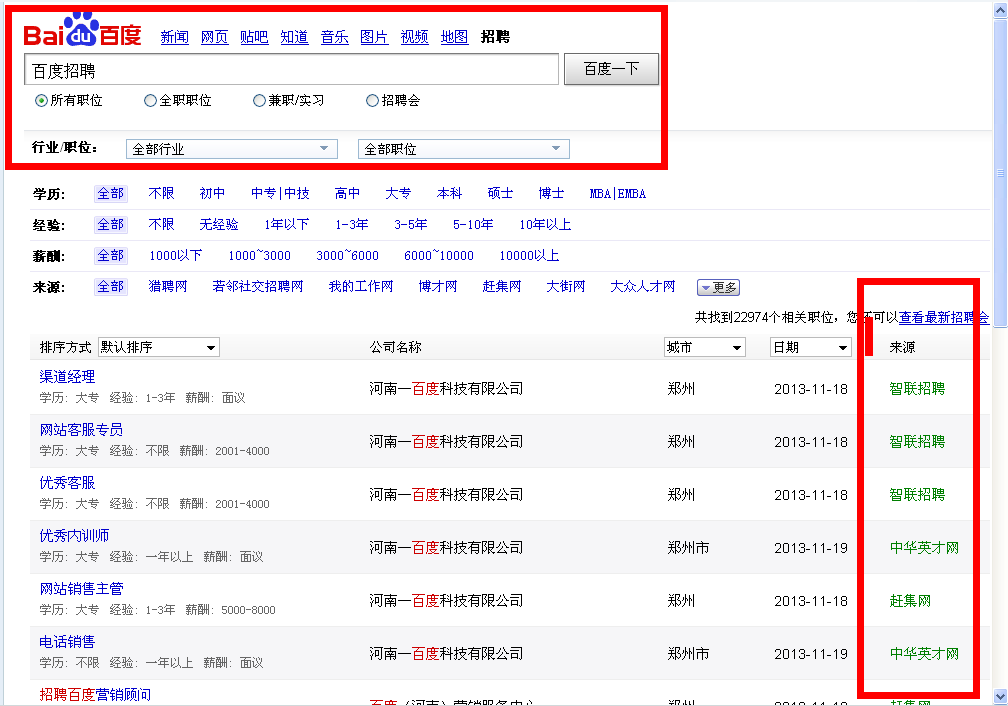1008x706 pixels.
Task: Click 智联招聘 source for 渠道经理 row
Action: pos(917,388)
